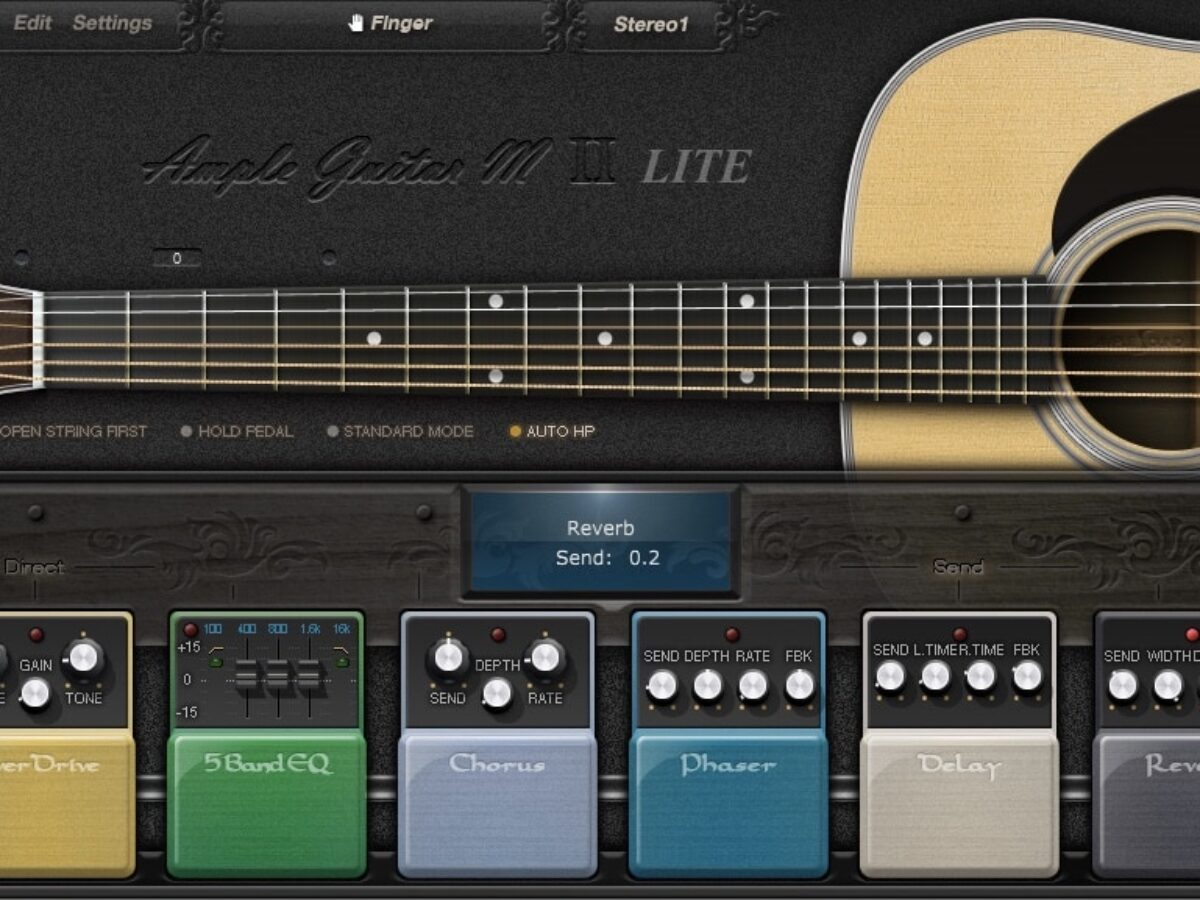This screenshot has width=1200, height=900.
Task: Open the Edit menu
Action: 33,22
